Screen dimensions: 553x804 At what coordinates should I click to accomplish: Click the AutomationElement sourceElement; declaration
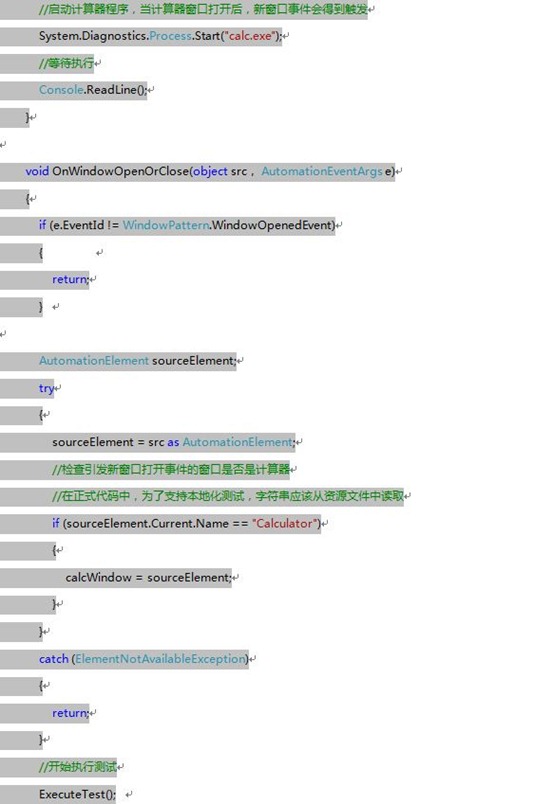point(137,360)
